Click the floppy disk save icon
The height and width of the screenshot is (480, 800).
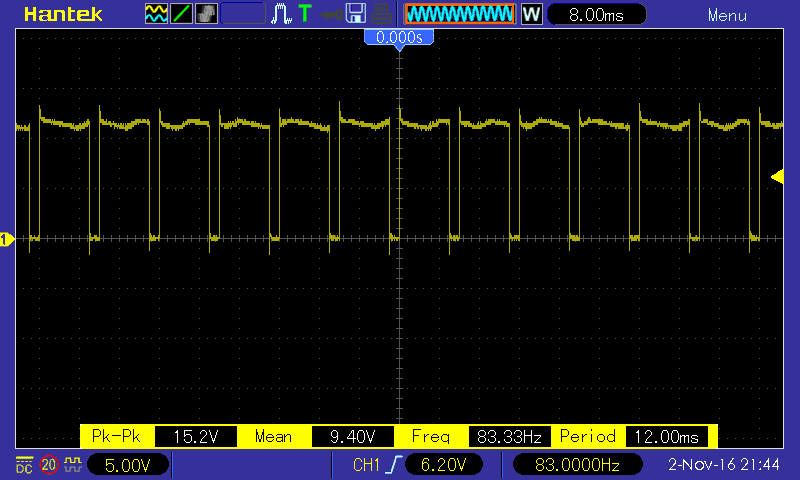pyautogui.click(x=356, y=14)
